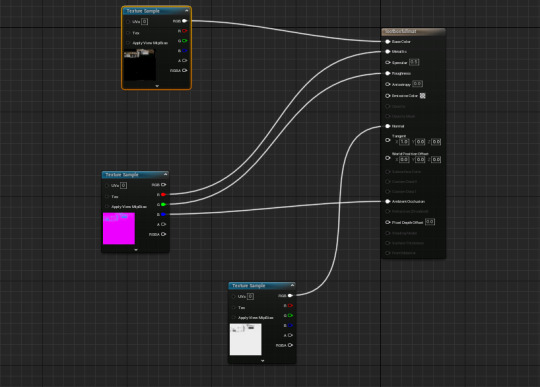Click the Tangent input pin
The height and width of the screenshot is (387, 540).
tap(388, 140)
